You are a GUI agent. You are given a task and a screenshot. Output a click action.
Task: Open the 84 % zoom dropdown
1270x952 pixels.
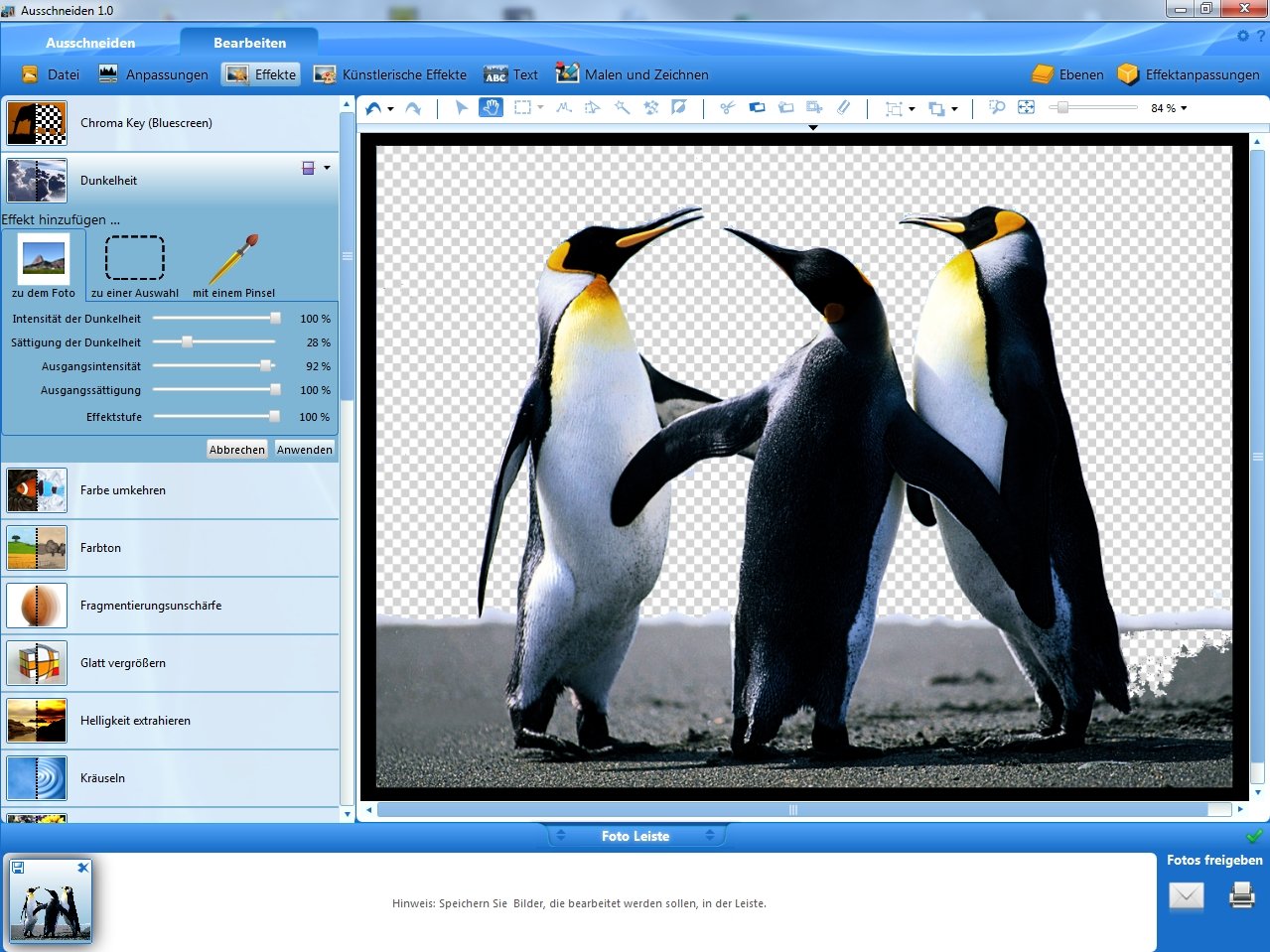1169,108
